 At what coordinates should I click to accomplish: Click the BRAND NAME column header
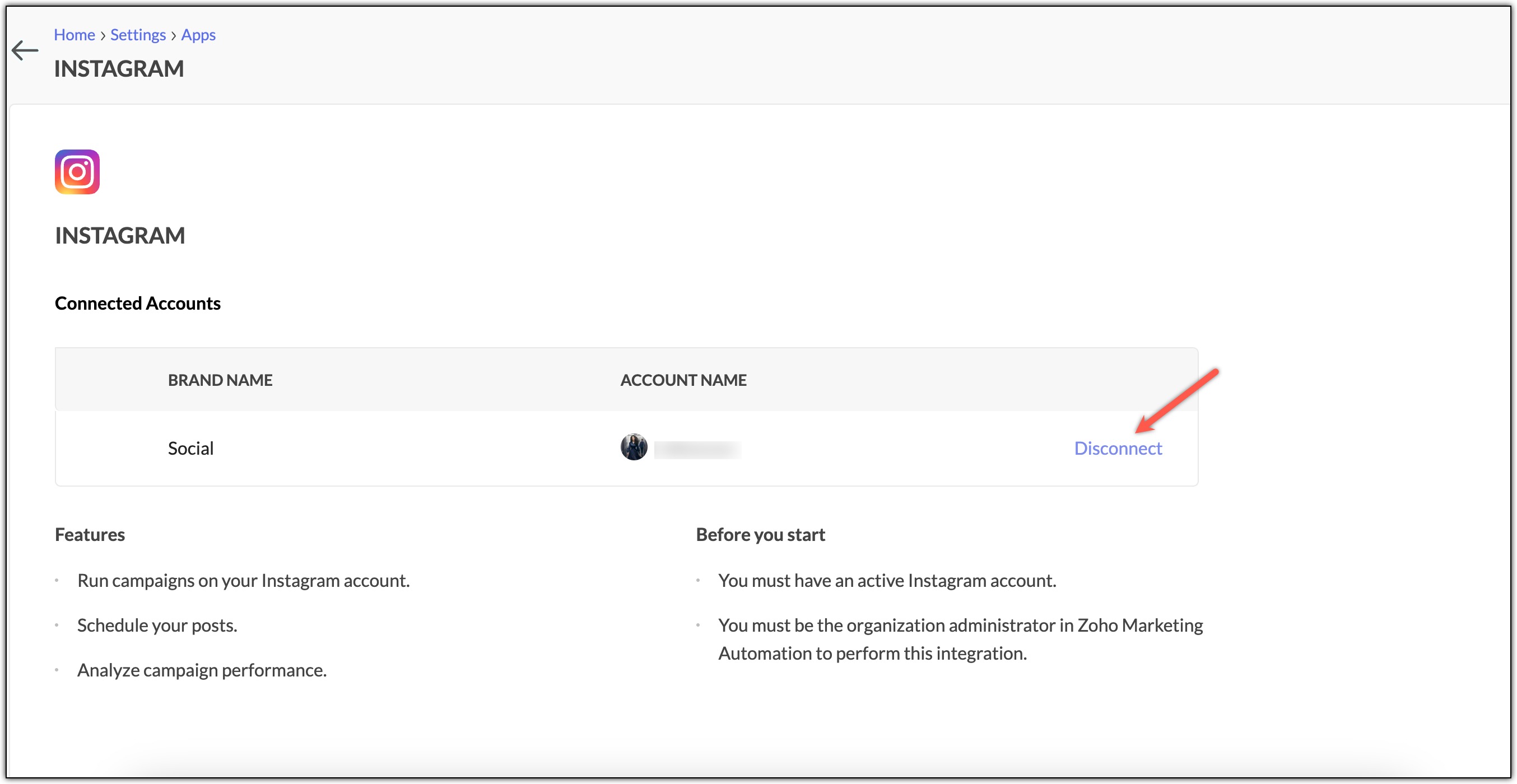pos(220,380)
